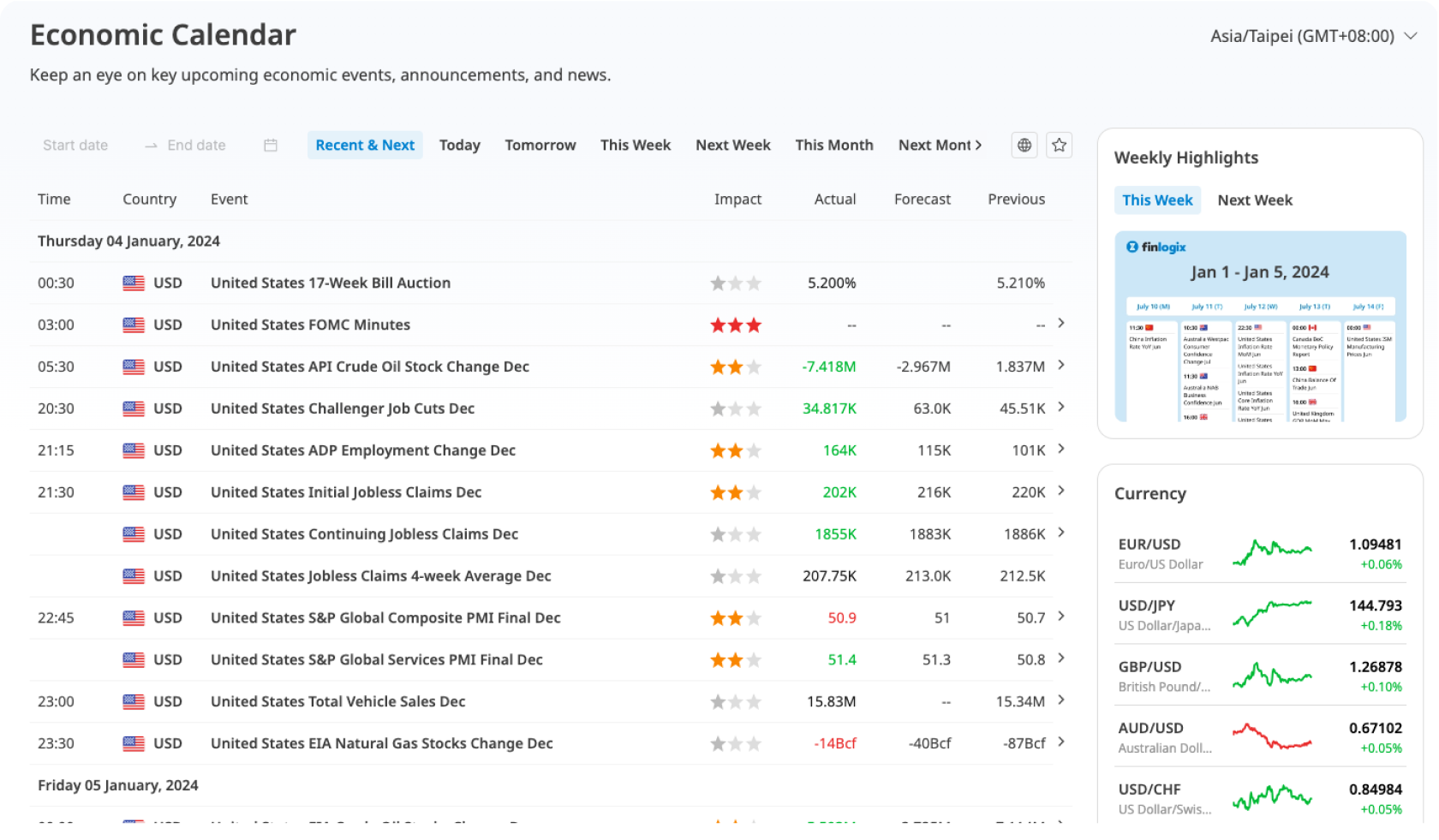Image resolution: width=1439 pixels, height=840 pixels.
Task: Expand the Initial Jobless Claims row
Action: pyautogui.click(x=1061, y=491)
